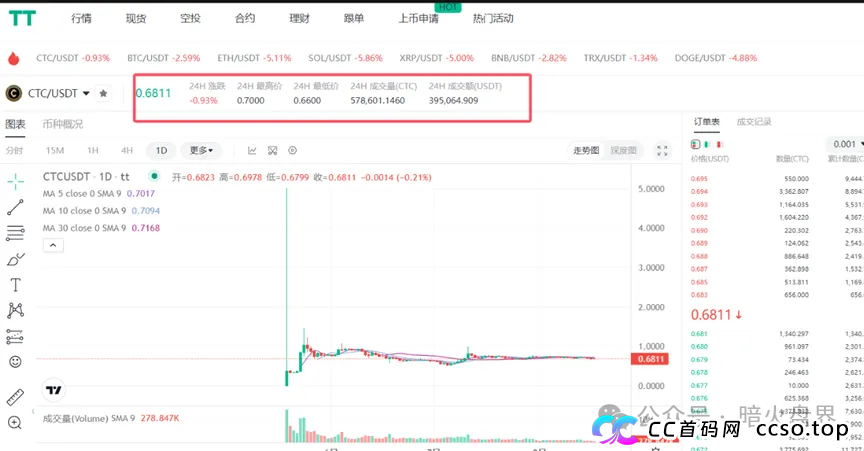
Task: Select the 15M chart interval
Action: pyautogui.click(x=55, y=151)
